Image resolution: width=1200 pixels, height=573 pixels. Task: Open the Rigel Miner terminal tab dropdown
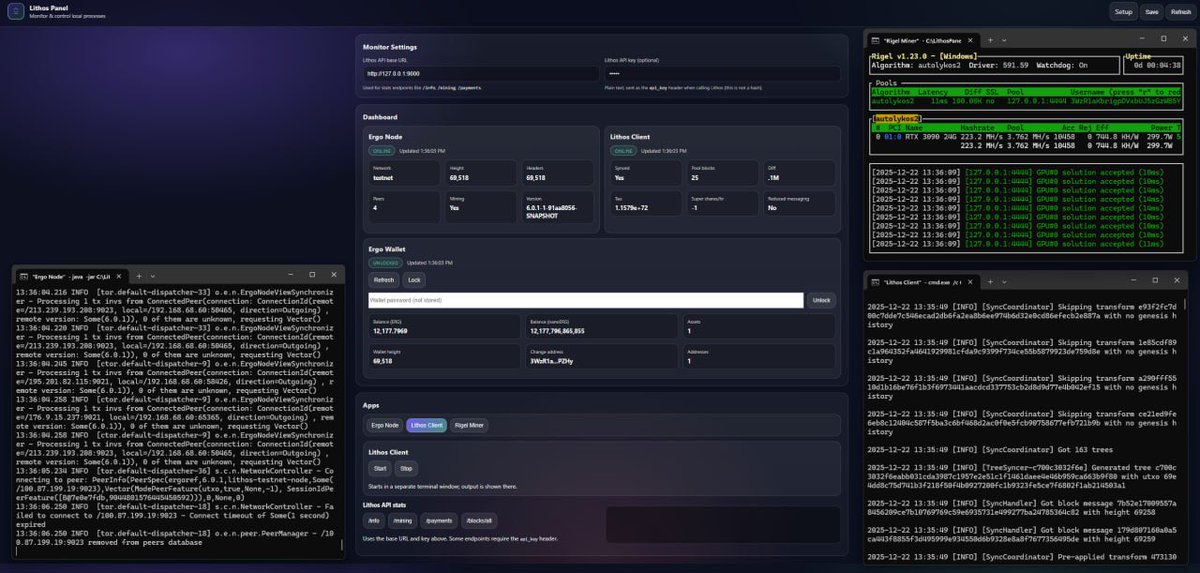click(1004, 39)
